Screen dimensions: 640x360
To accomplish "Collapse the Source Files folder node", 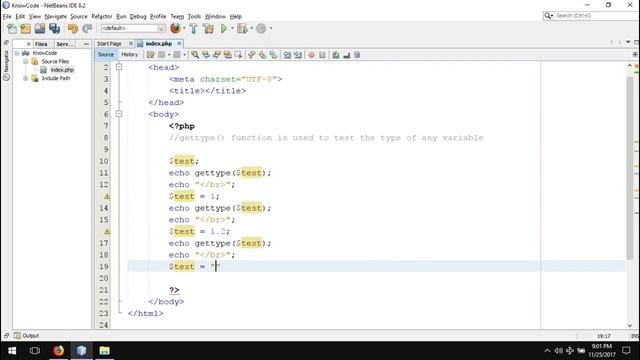I will [26, 61].
